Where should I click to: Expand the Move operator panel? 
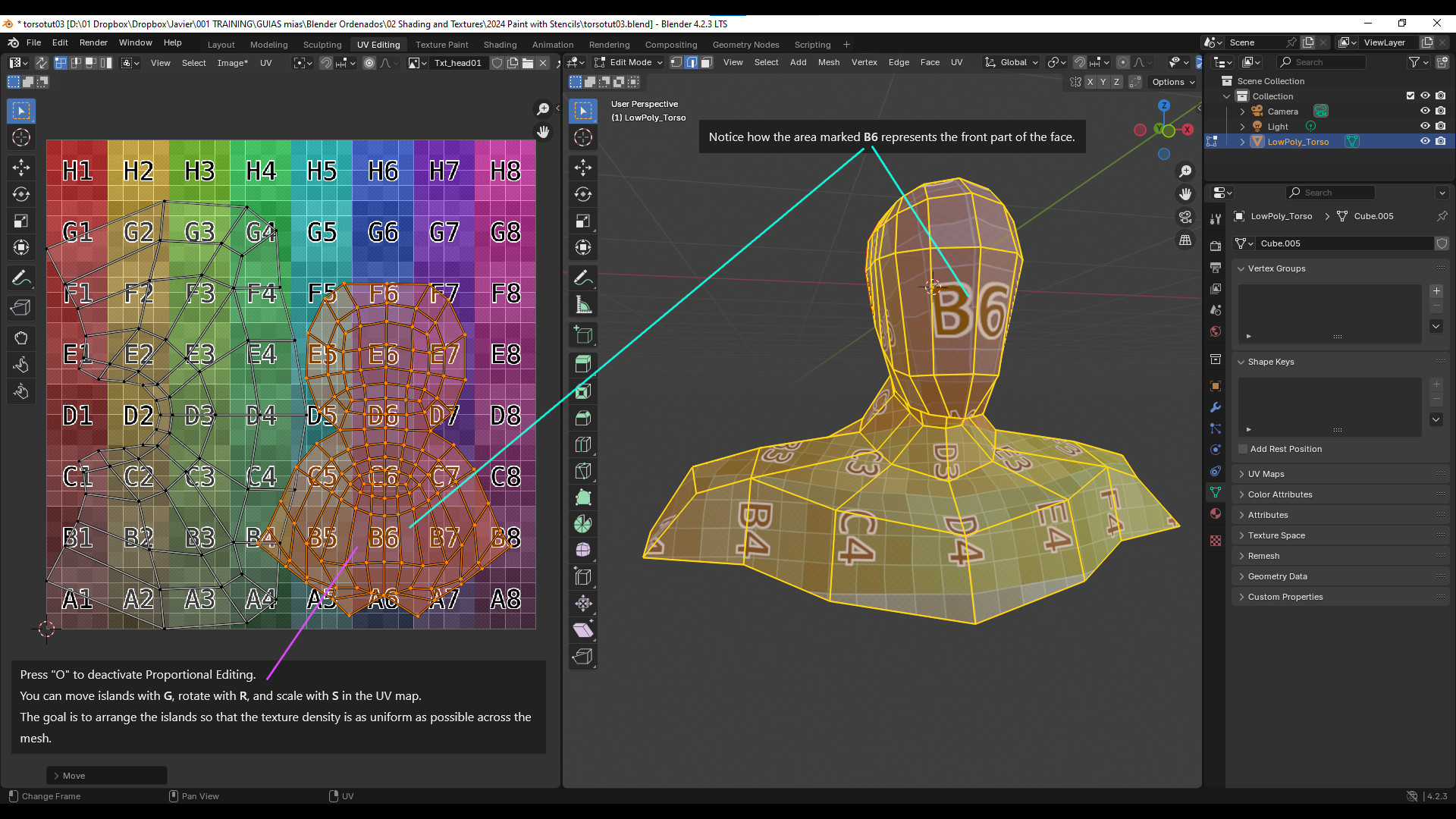point(107,776)
